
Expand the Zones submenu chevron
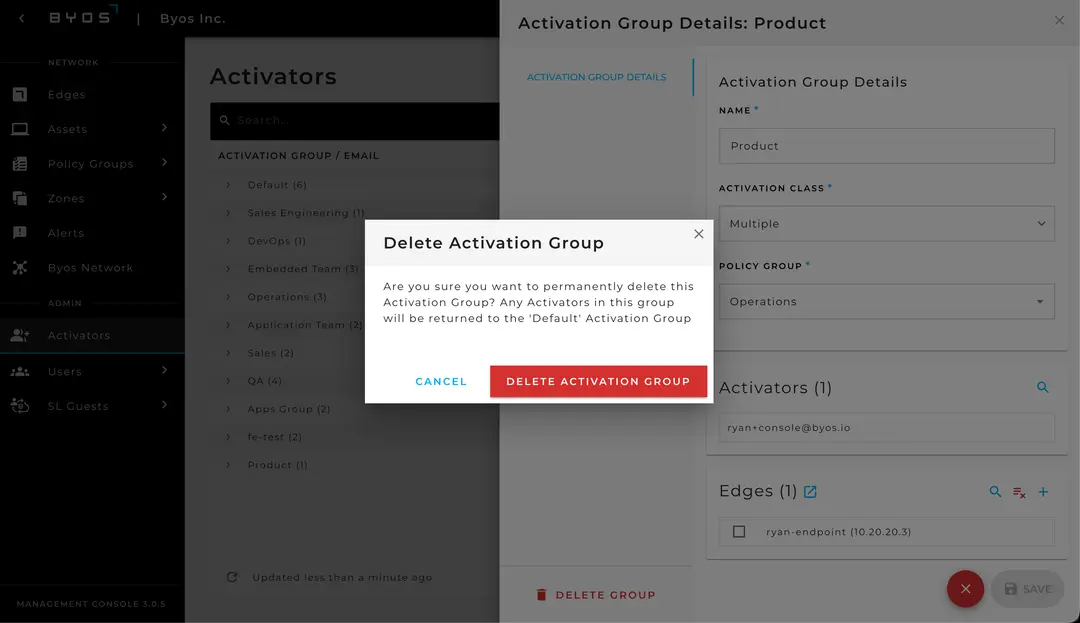click(165, 197)
